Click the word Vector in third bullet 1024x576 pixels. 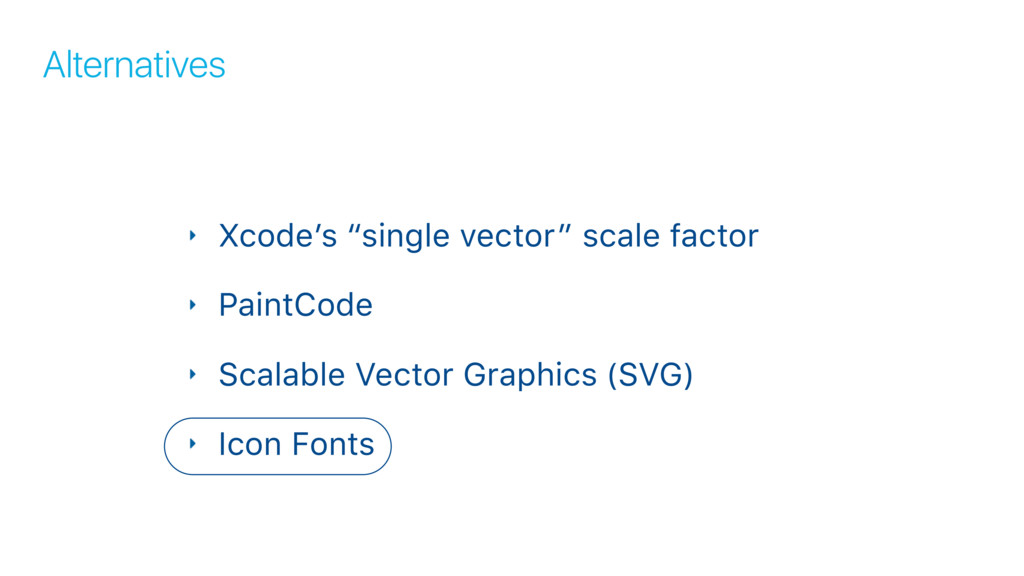(x=404, y=374)
